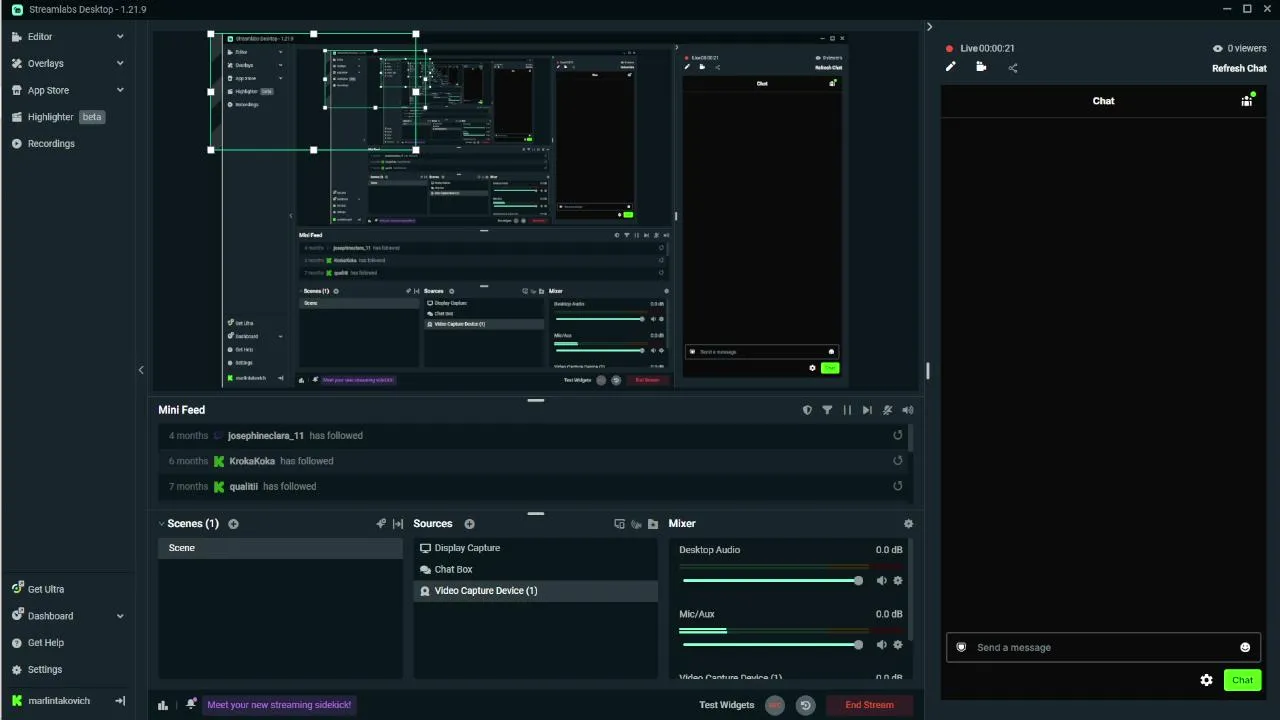
Task: Click the screen icon in Sources header
Action: 619,524
